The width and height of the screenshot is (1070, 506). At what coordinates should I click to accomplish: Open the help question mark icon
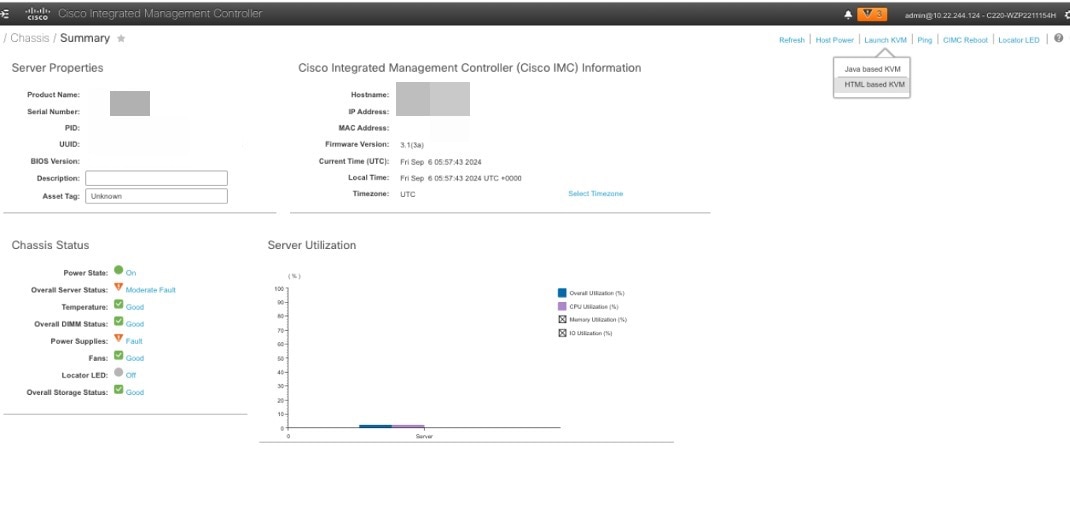pyautogui.click(x=1058, y=38)
